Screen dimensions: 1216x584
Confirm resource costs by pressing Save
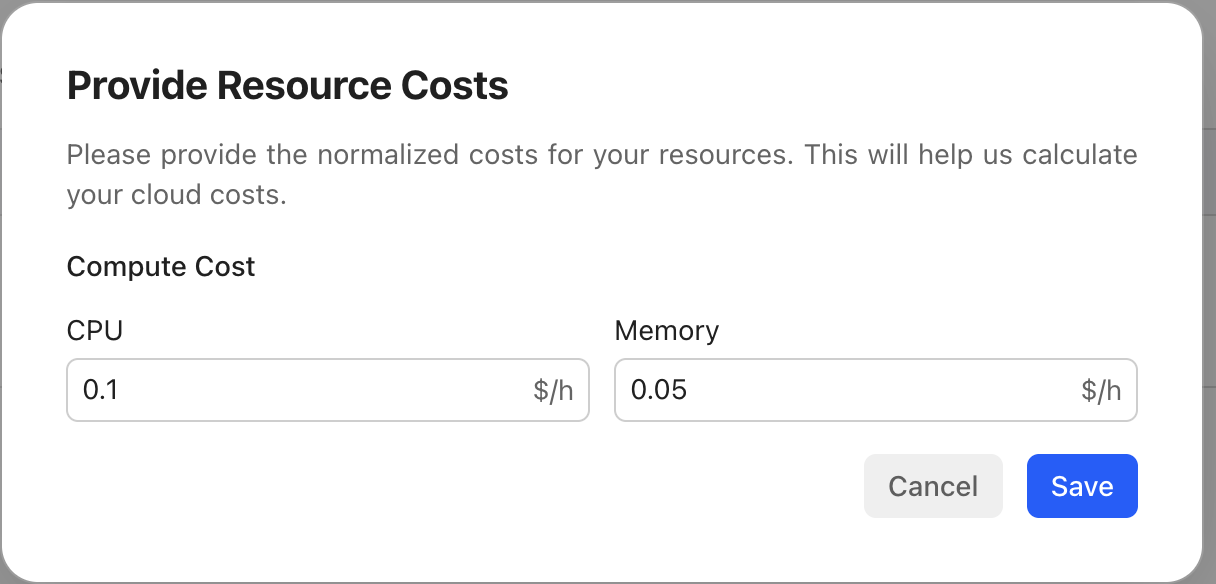click(1082, 486)
